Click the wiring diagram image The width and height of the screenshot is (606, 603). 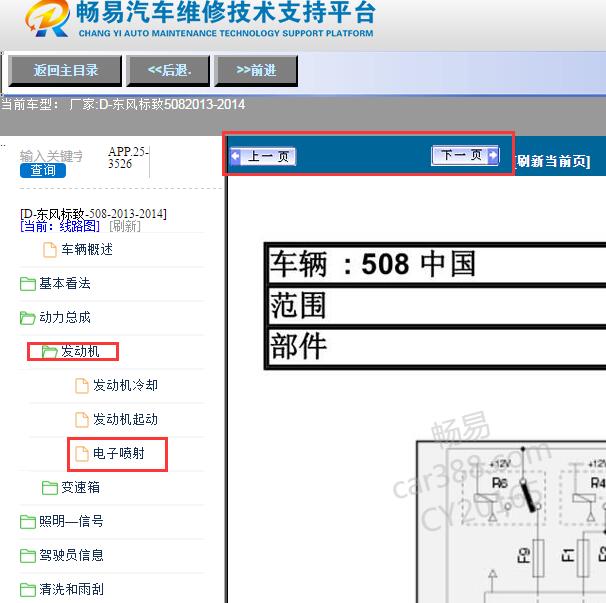point(511,521)
